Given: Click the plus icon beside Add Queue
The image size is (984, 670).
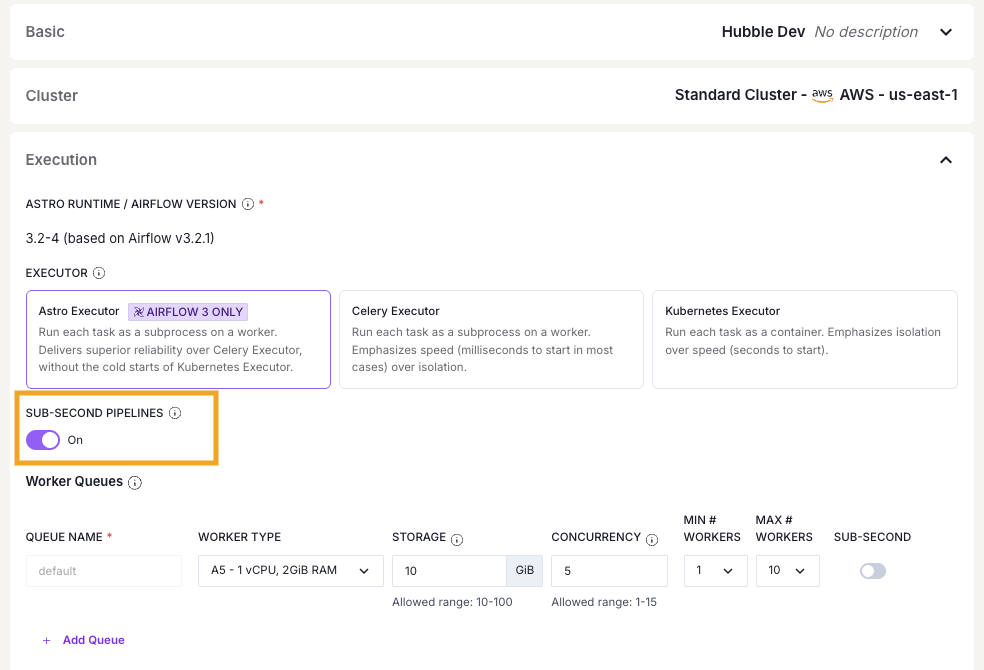Looking at the screenshot, I should (46, 641).
